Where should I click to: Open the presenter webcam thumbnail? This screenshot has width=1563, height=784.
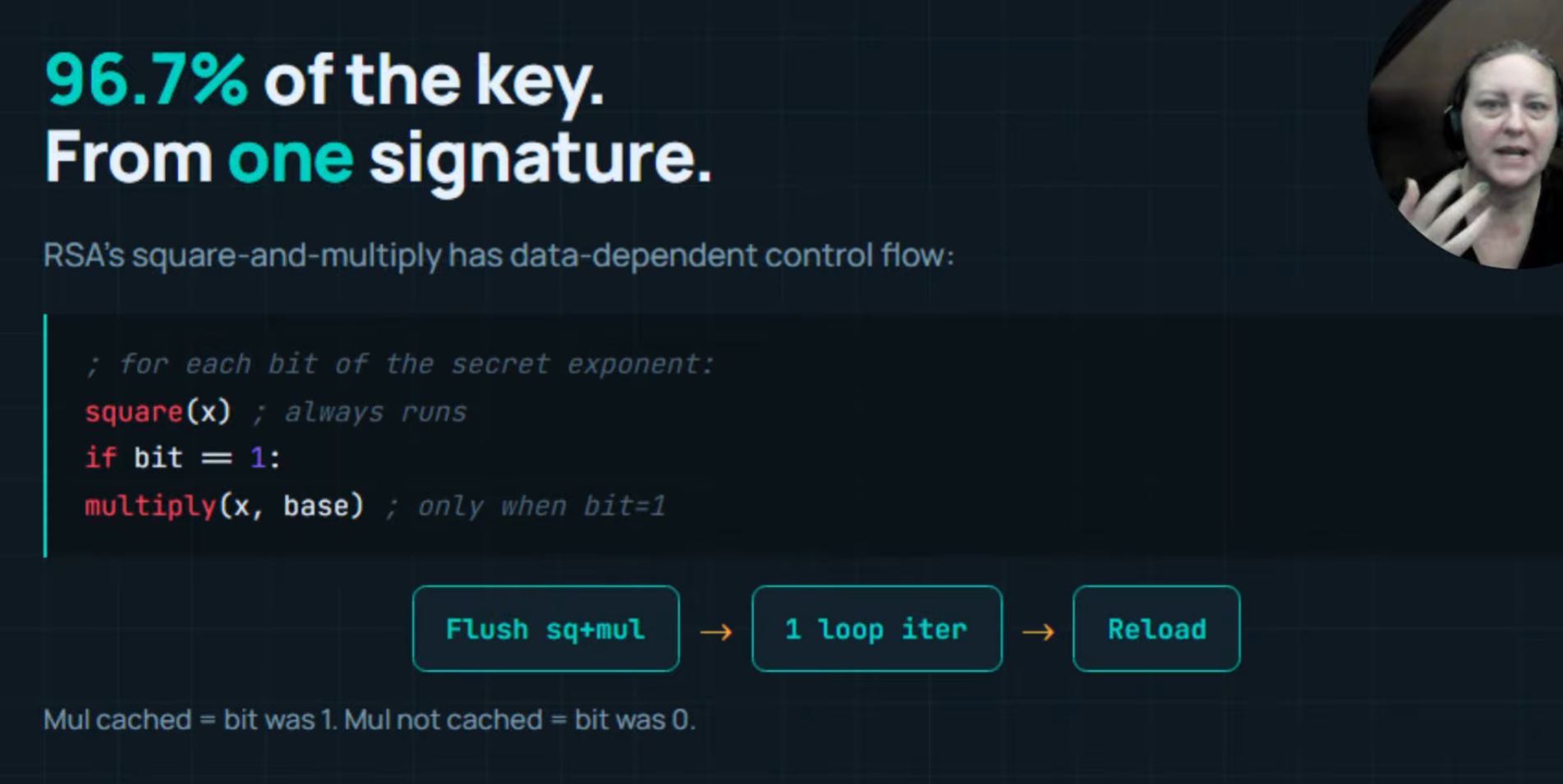[1466, 134]
